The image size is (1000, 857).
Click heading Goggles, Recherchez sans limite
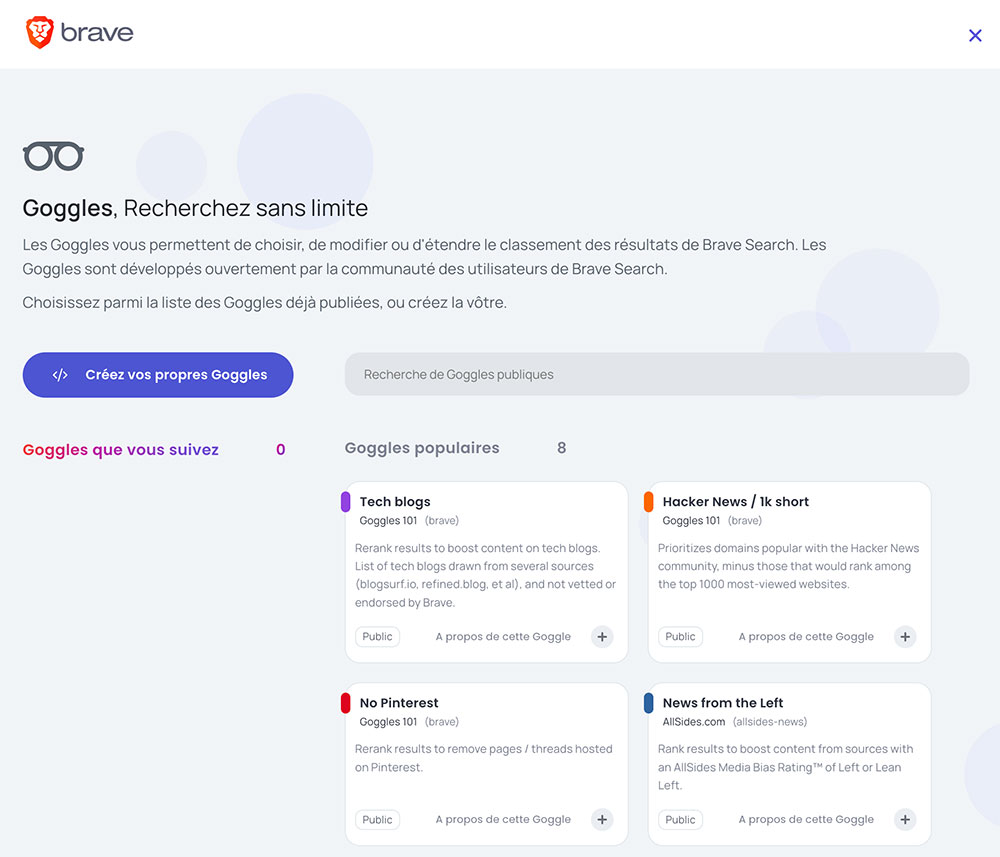coord(195,209)
